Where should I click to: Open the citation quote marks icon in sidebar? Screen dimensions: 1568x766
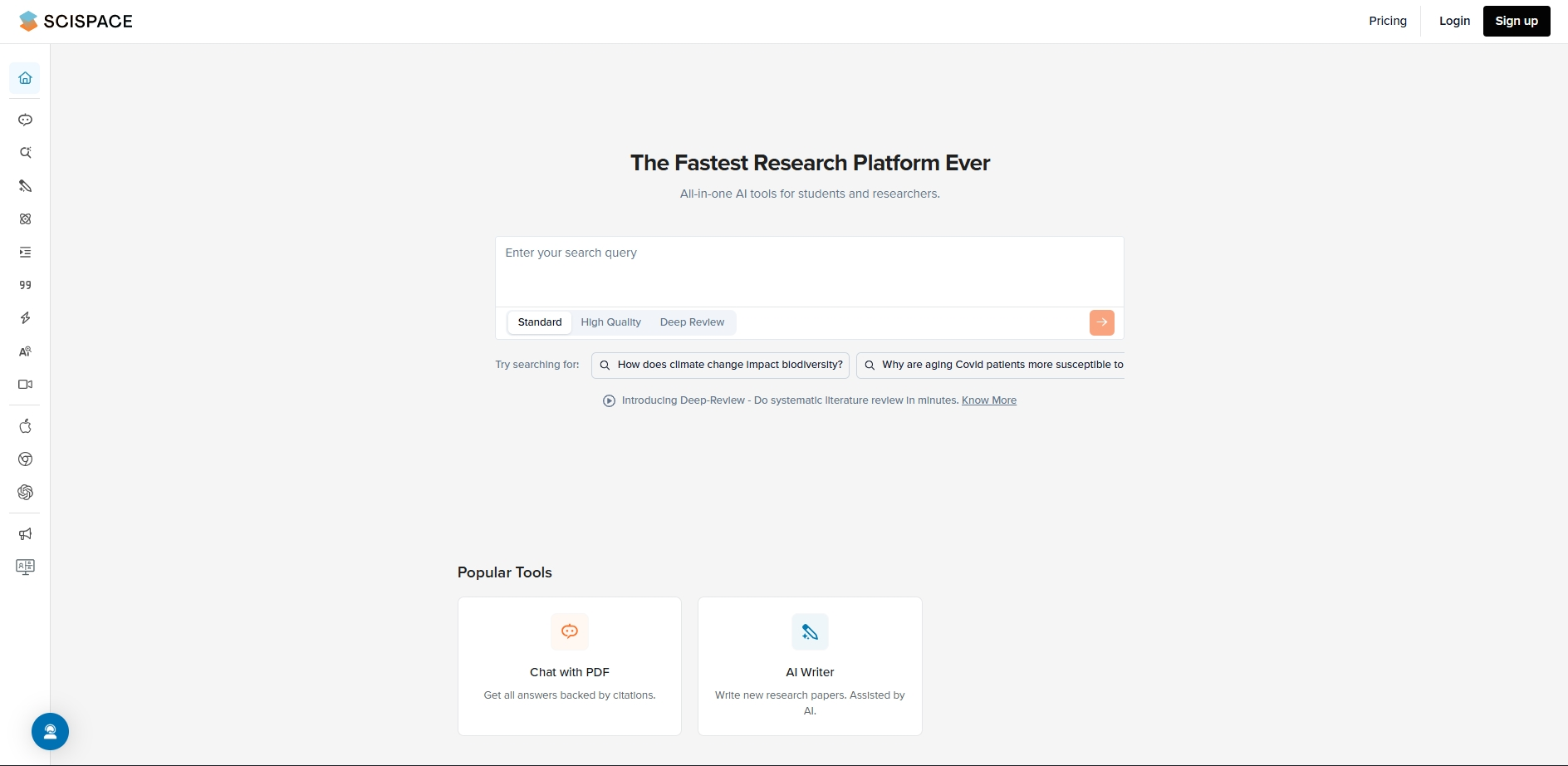coord(25,285)
